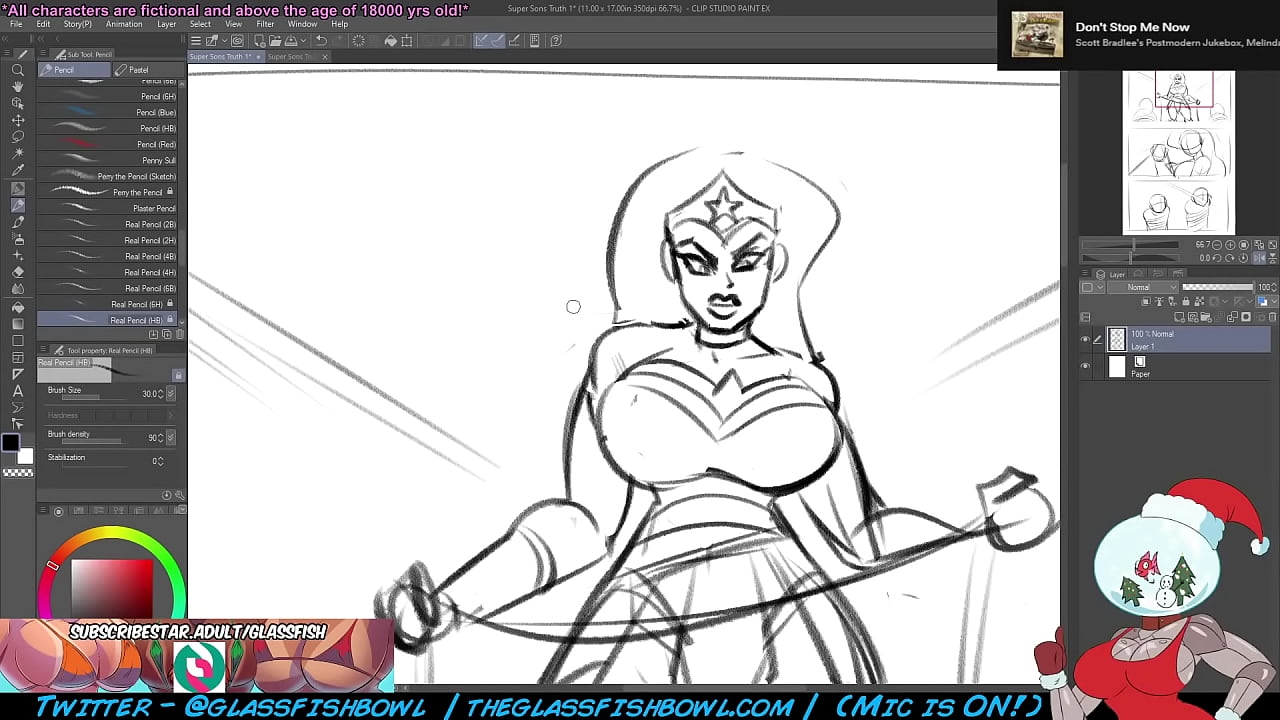
Task: Expand the Brush density options dropdown
Action: [171, 438]
